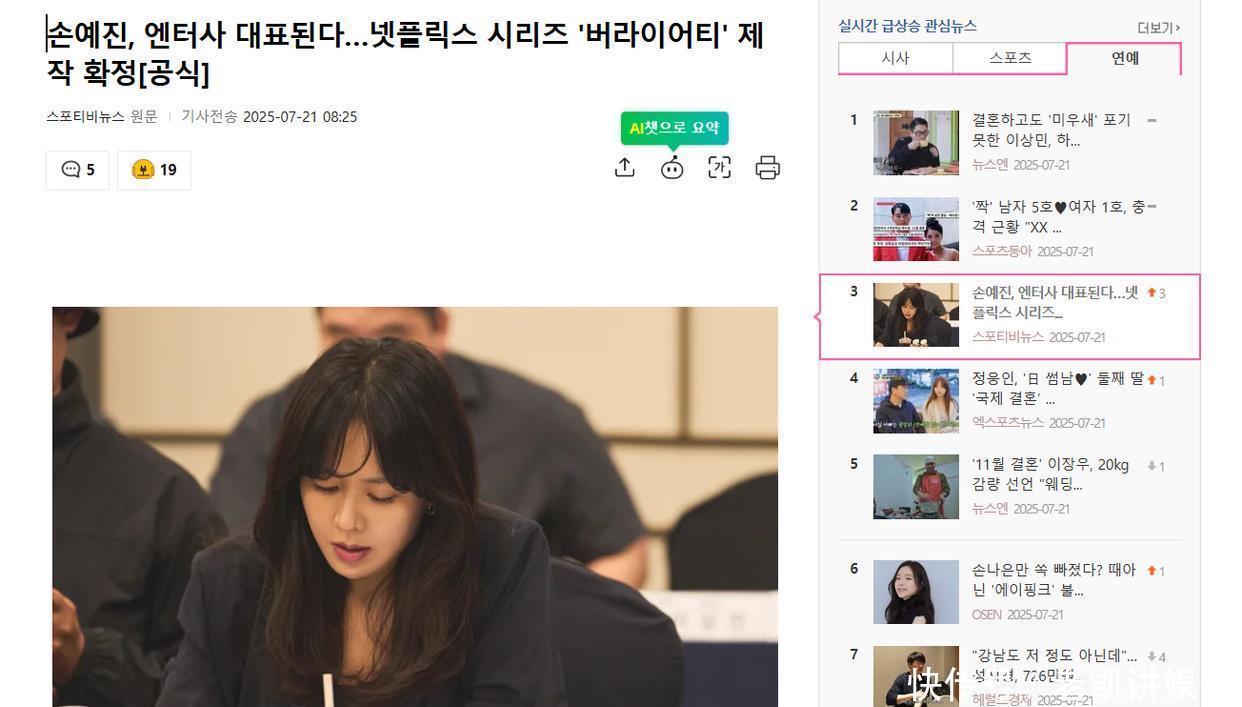
Task: Open the comments bubble showing 5
Action: [x=77, y=170]
